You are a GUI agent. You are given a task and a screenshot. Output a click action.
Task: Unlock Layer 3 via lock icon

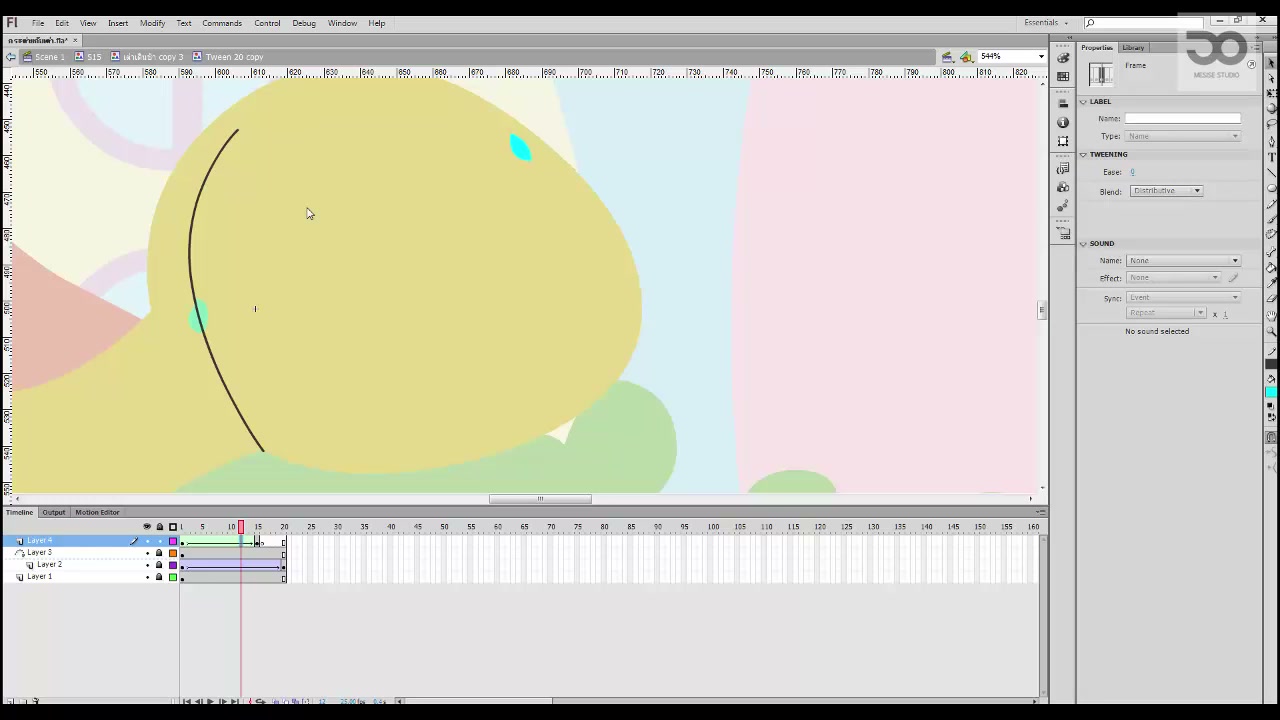pyautogui.click(x=159, y=553)
